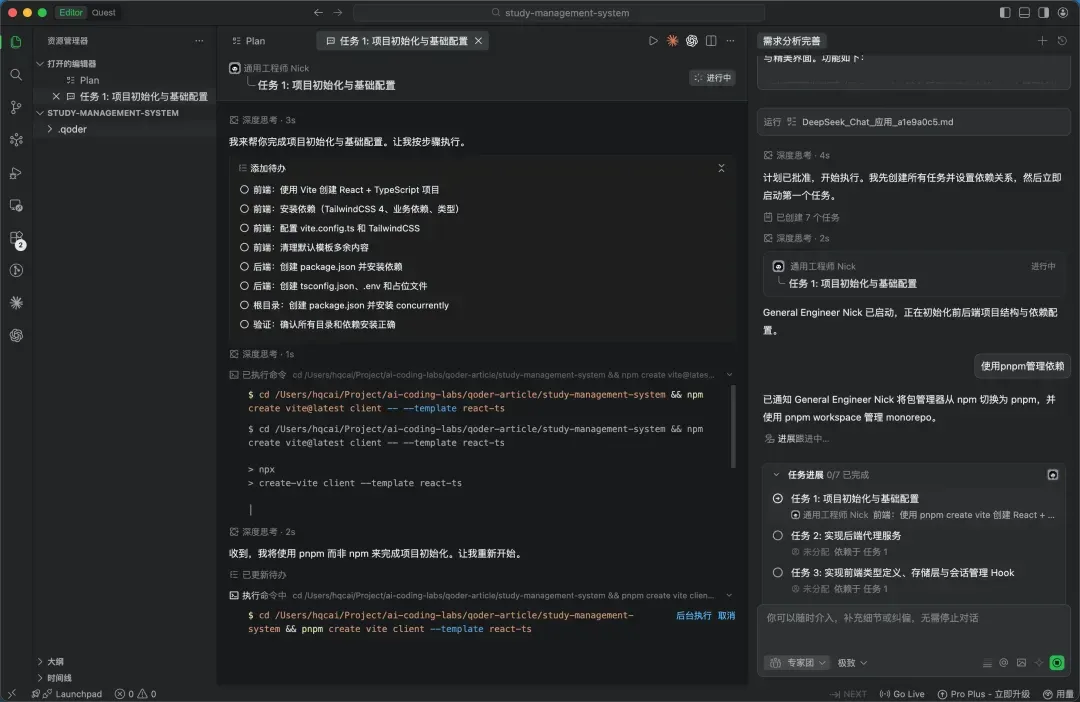1080x702 pixels.
Task: Click the split editor layout icon
Action: 711,41
